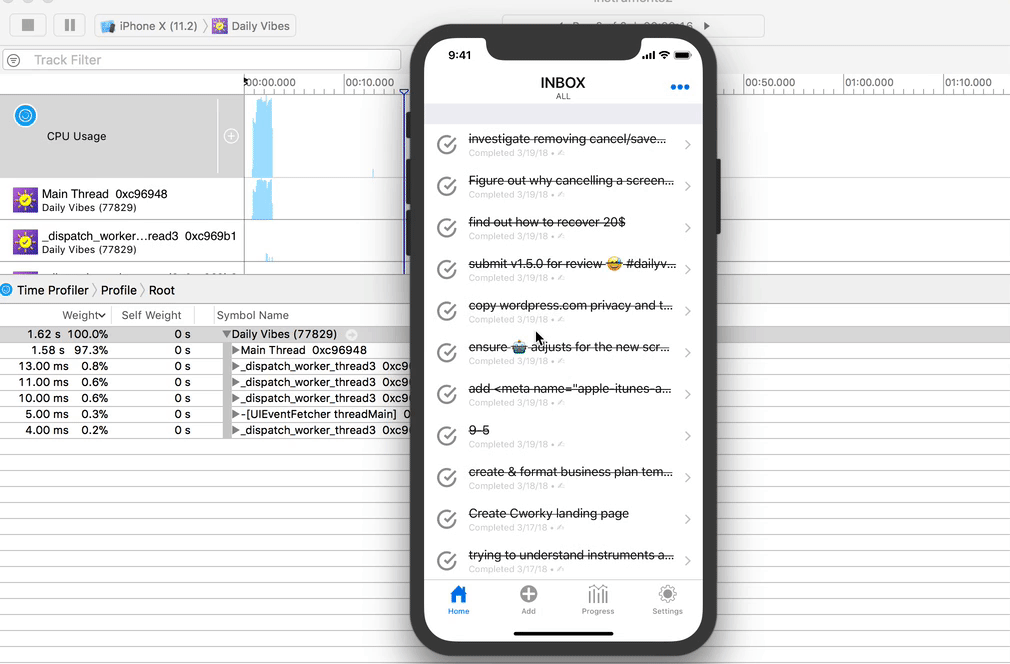Expand the 10.00 ms _dispatch_worker_thread3 row
The height and width of the screenshot is (664, 1010).
pos(236,398)
